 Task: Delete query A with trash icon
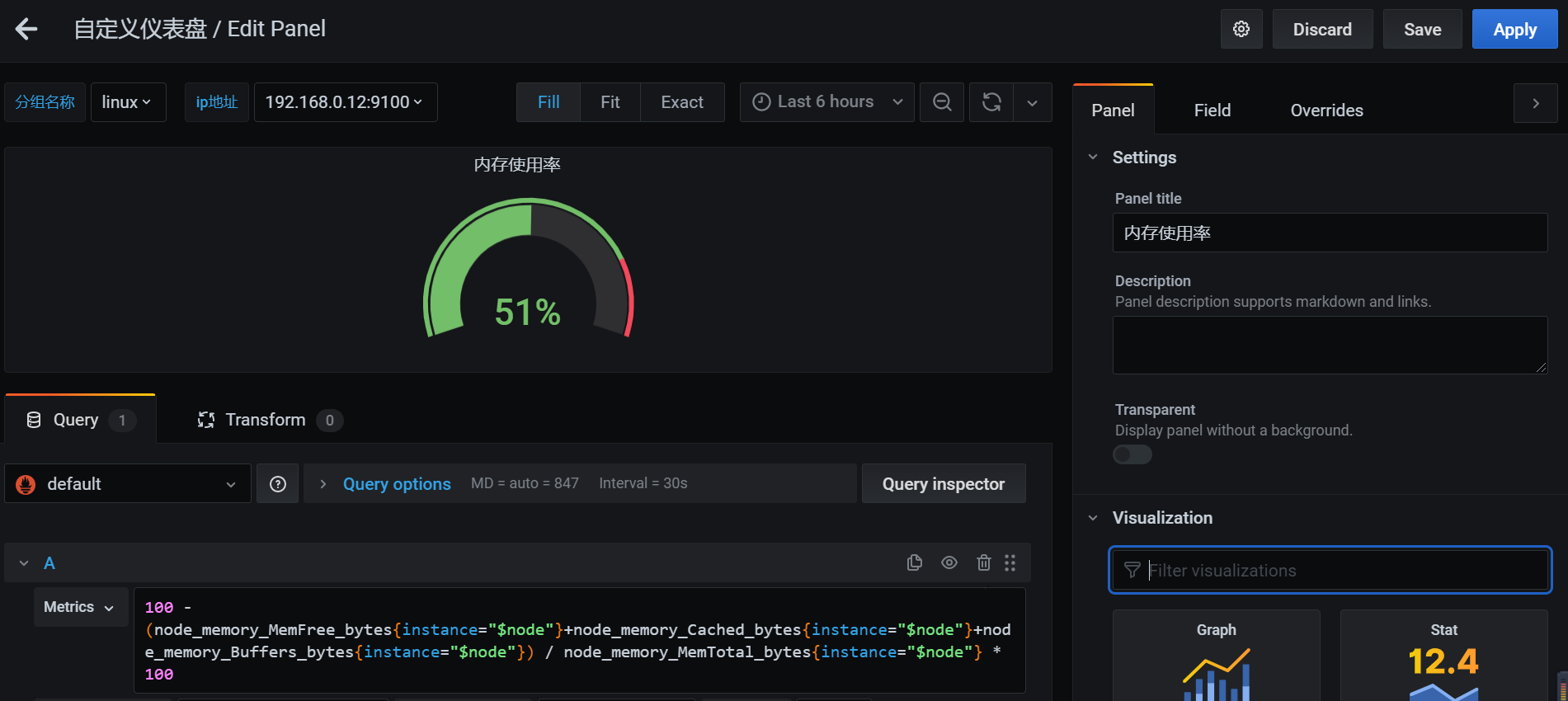click(x=984, y=562)
